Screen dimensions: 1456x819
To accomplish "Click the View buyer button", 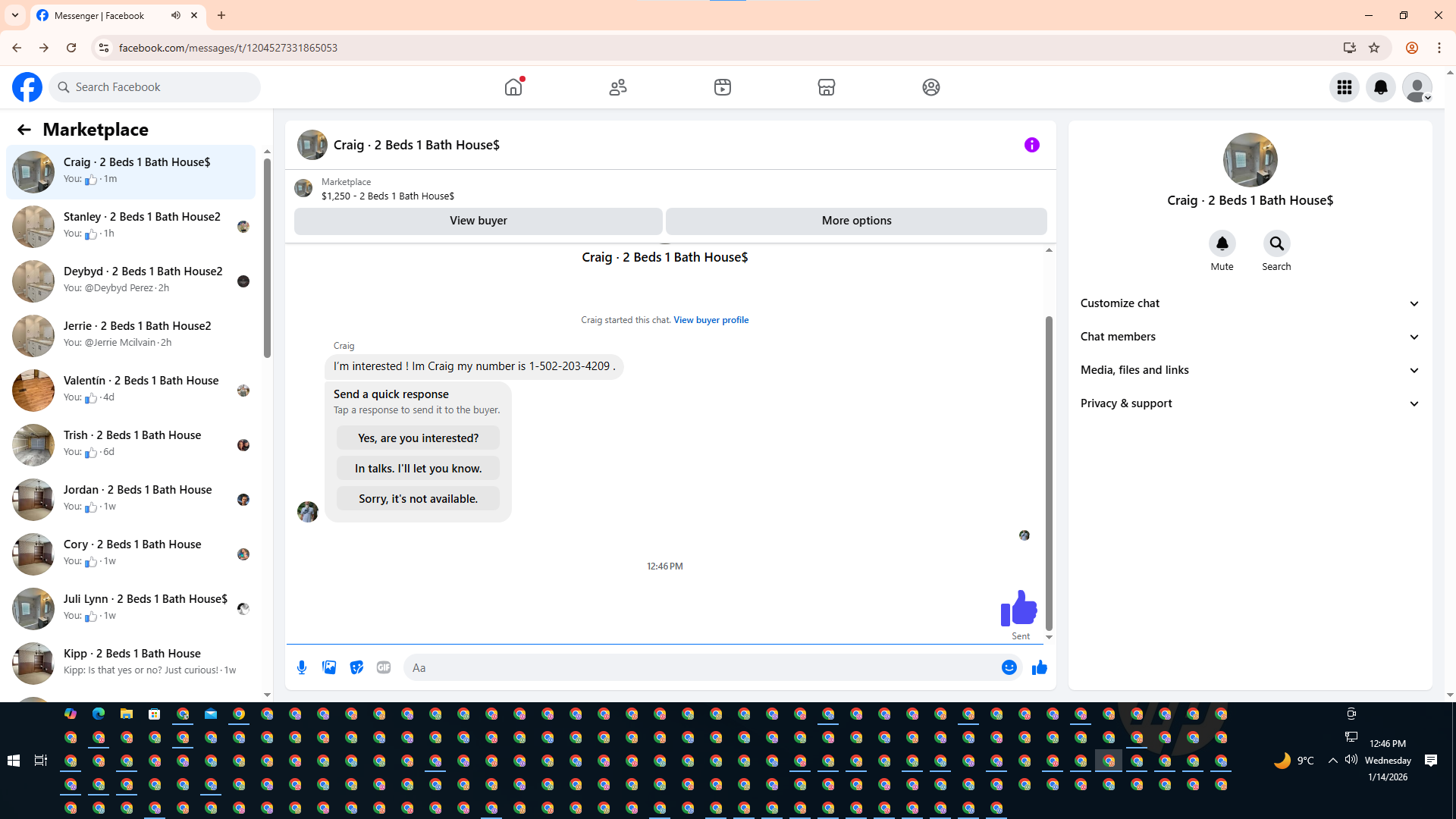I will [x=478, y=221].
